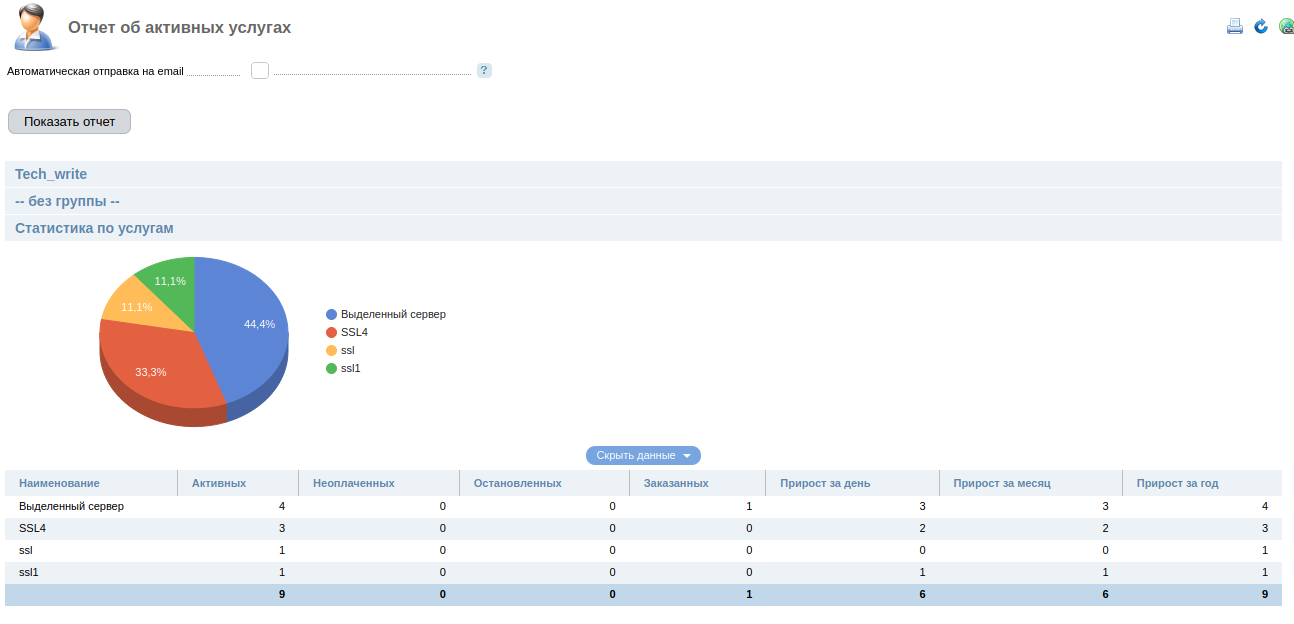Collapse the -- без группы -- header
This screenshot has height=624, width=1294.
[643, 201]
